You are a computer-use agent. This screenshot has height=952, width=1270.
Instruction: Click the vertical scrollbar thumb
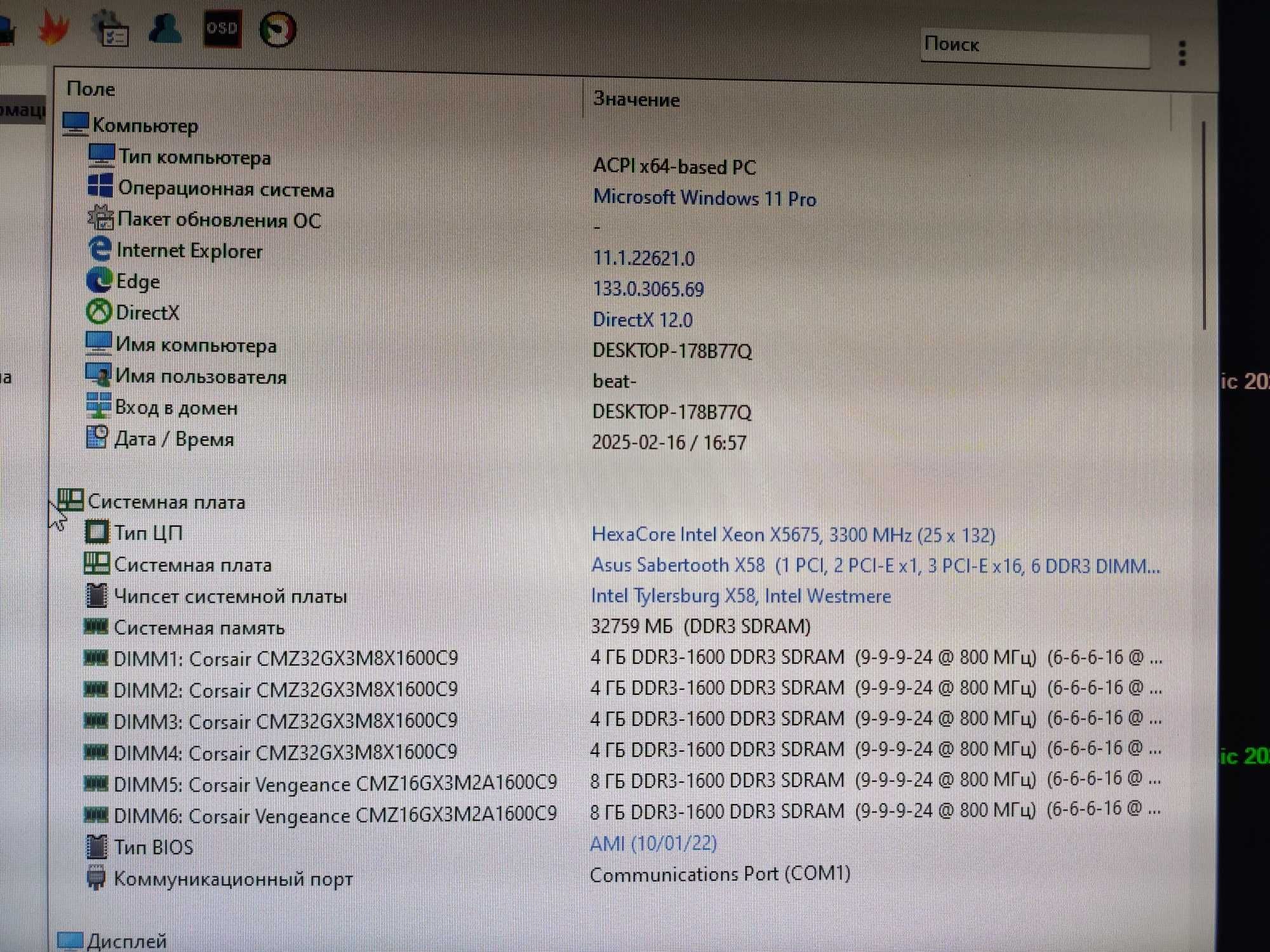pyautogui.click(x=1204, y=225)
